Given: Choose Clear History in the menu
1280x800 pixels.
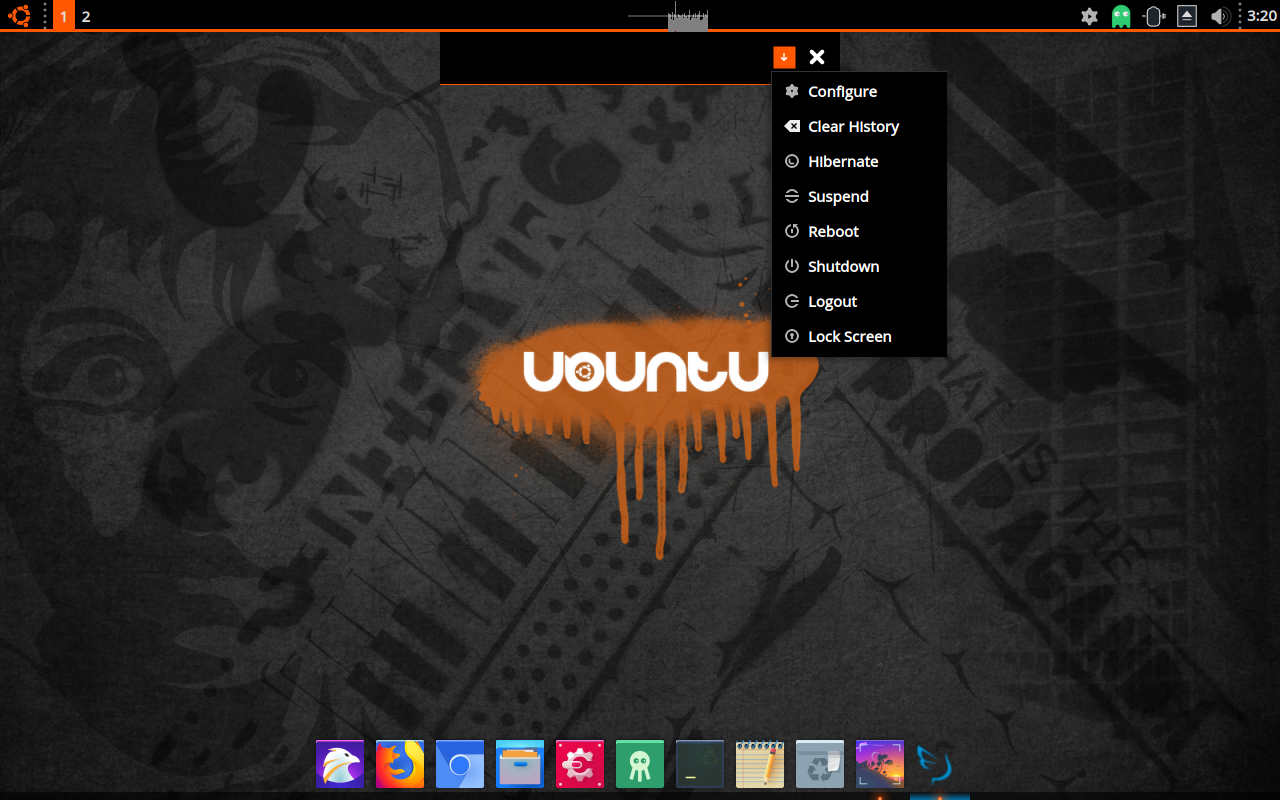Looking at the screenshot, I should click(x=859, y=126).
